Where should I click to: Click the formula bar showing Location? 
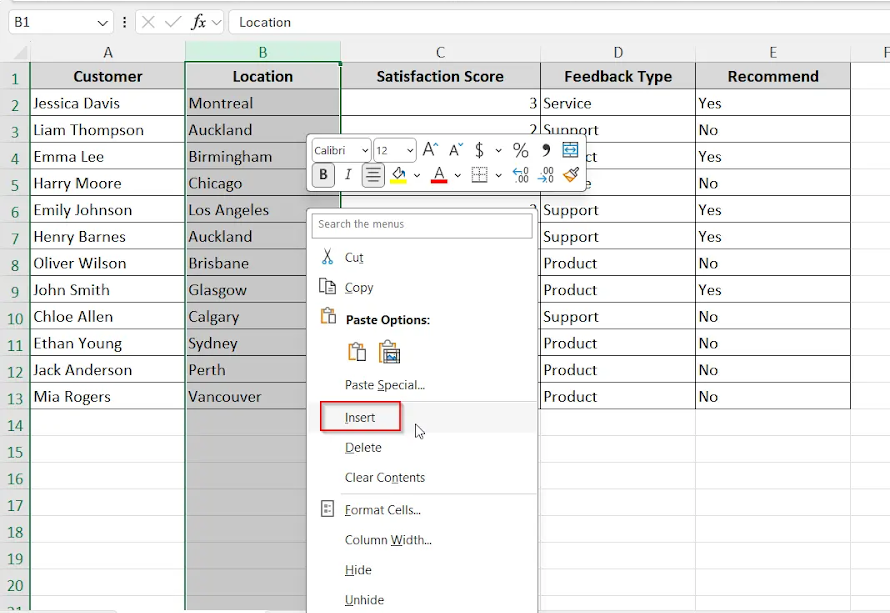pyautogui.click(x=559, y=22)
